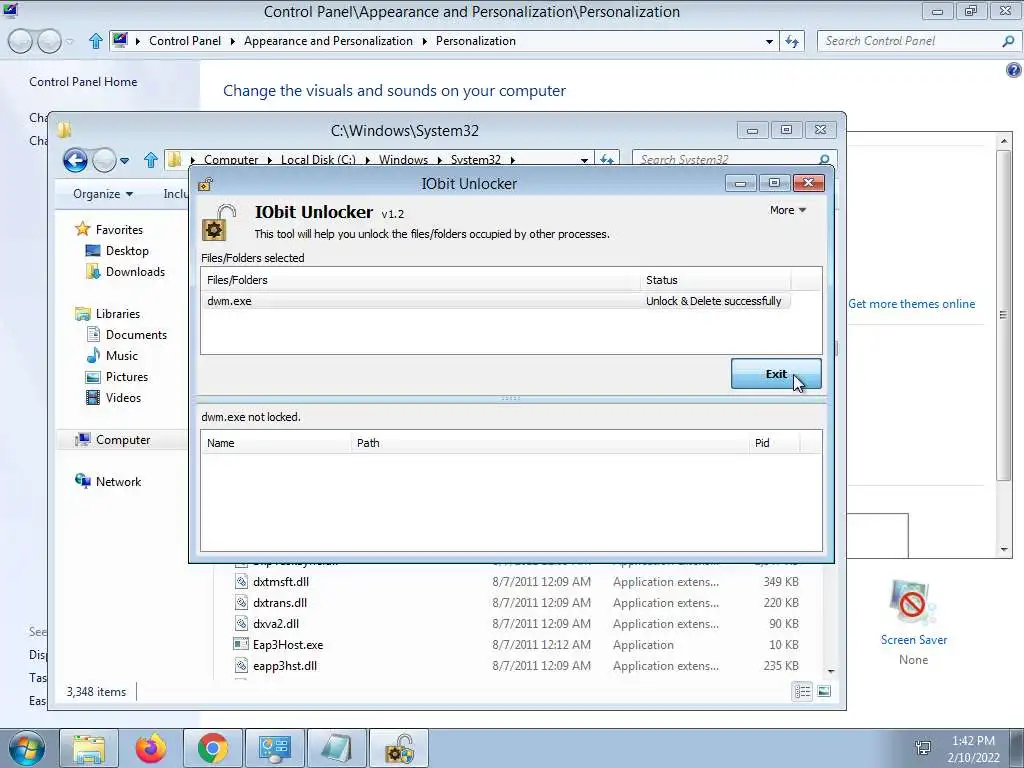Open the recent locations dropdown in the System32 window
This screenshot has height=768, width=1024.
point(124,160)
